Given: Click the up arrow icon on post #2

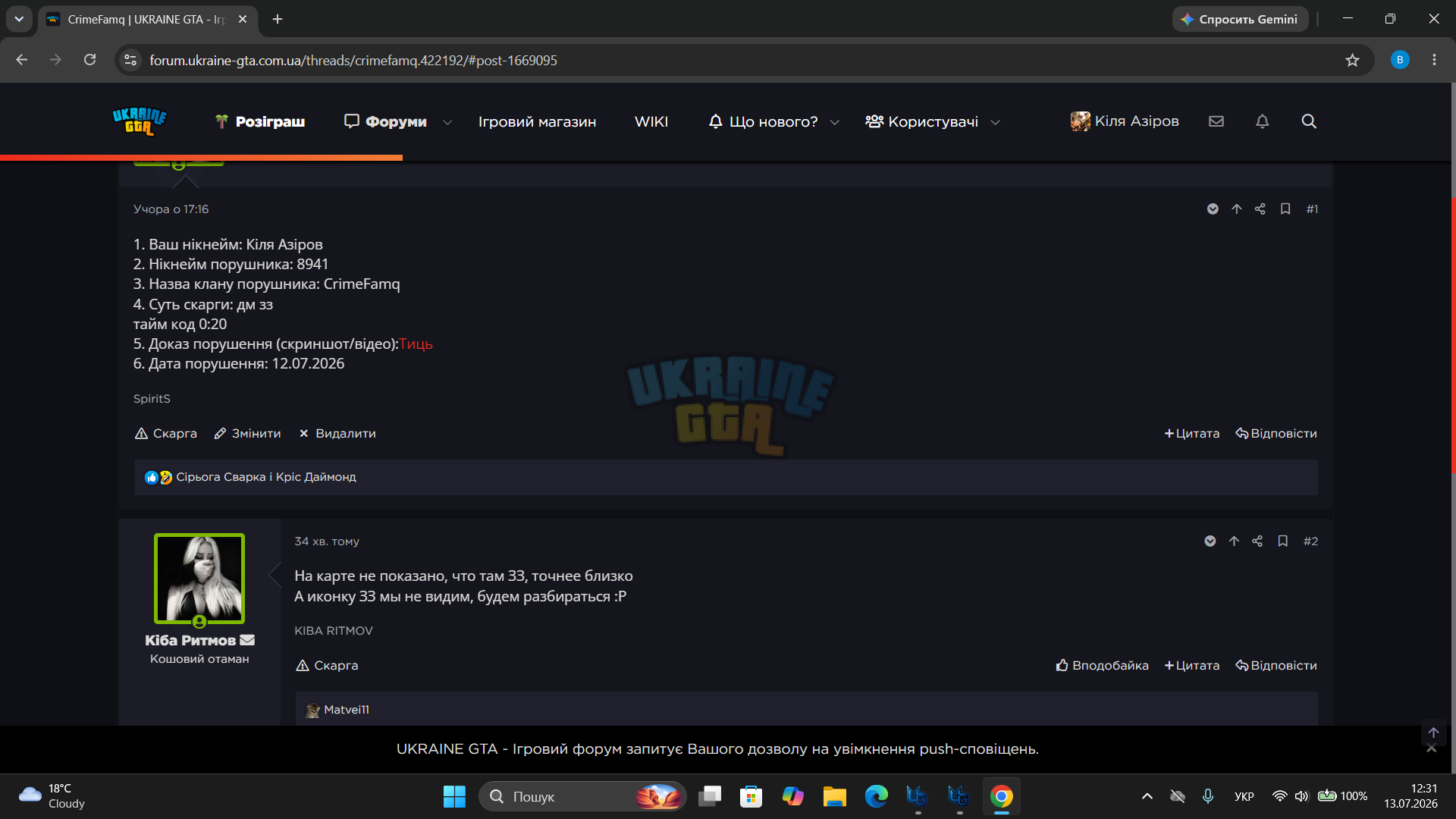Looking at the screenshot, I should (x=1234, y=541).
